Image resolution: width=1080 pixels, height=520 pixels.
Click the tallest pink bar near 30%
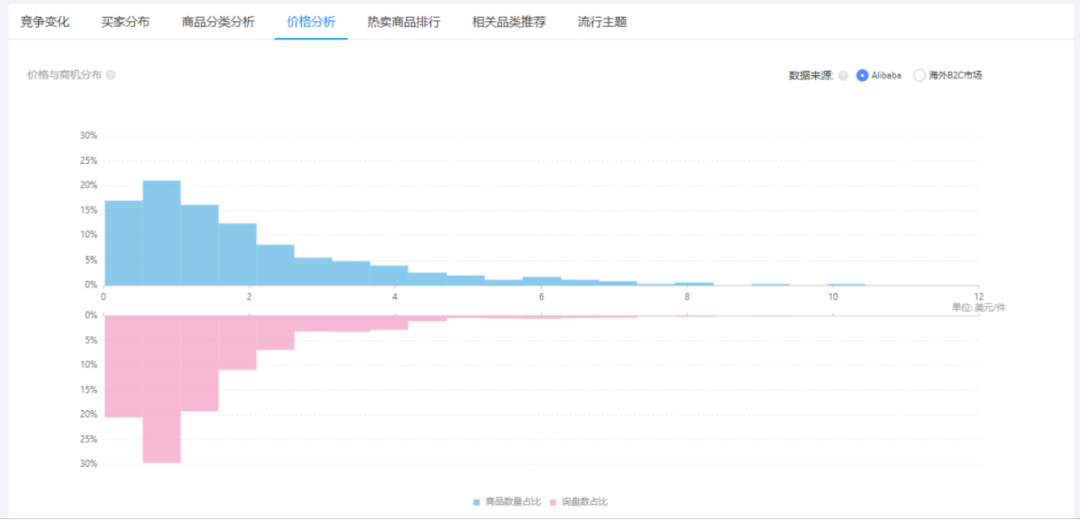coord(162,388)
